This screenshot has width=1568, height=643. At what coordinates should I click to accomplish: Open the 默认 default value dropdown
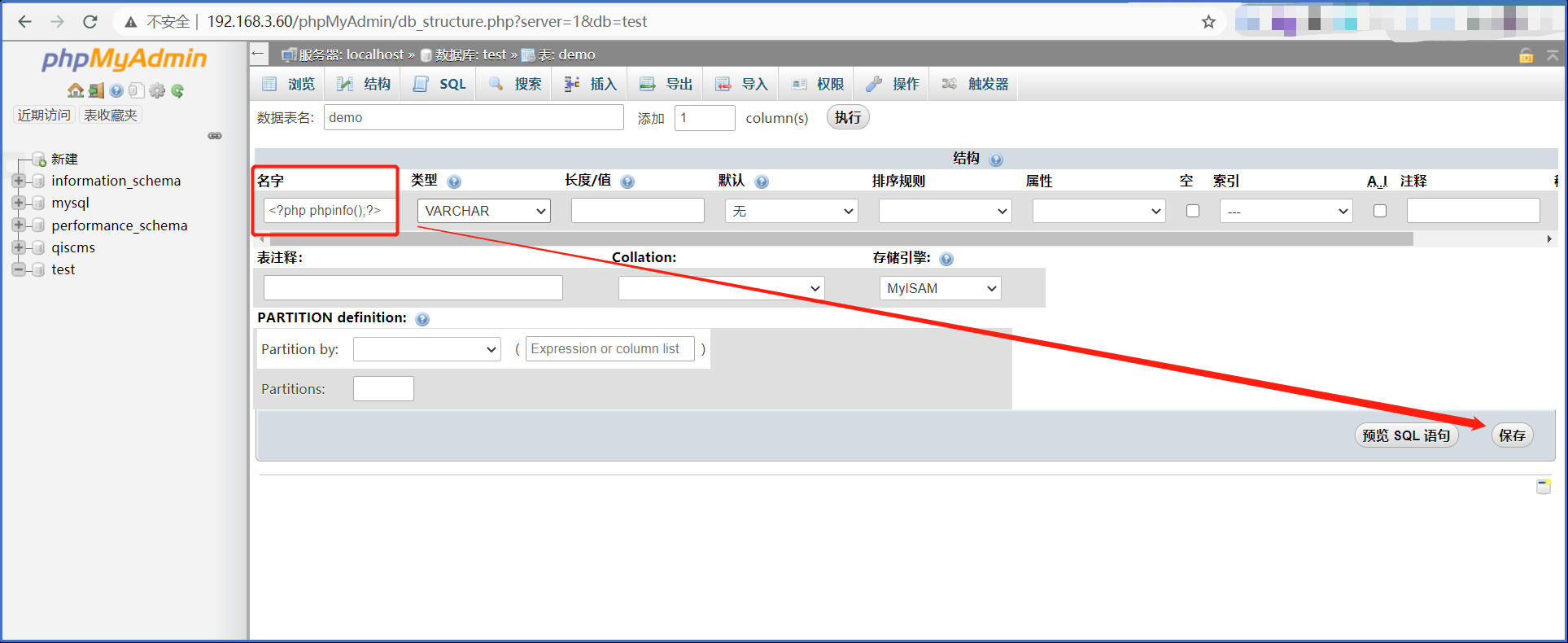point(792,211)
